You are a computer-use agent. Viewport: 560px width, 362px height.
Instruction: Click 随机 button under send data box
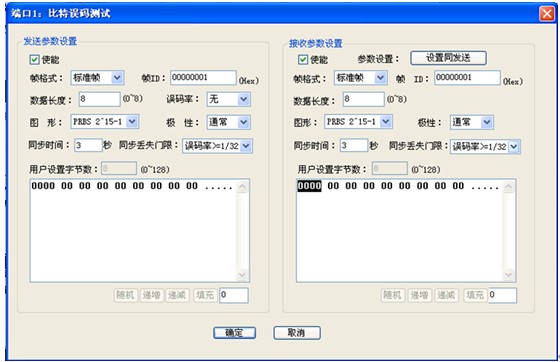point(126,295)
